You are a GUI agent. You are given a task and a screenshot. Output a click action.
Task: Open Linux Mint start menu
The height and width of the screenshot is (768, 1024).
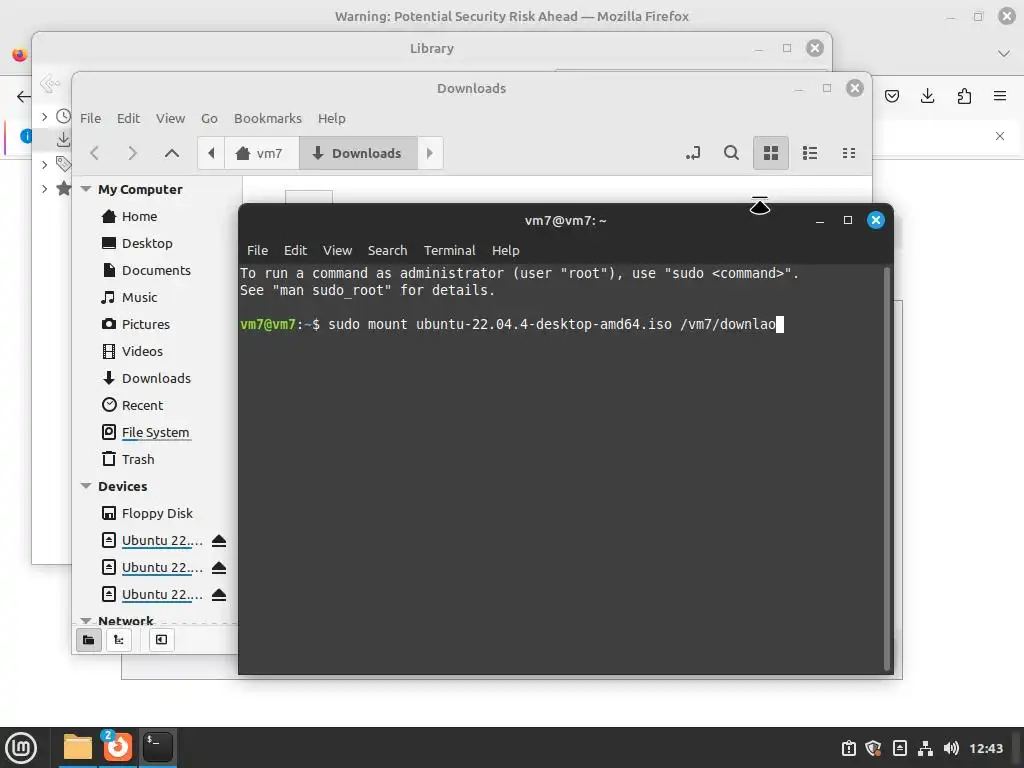click(x=22, y=747)
